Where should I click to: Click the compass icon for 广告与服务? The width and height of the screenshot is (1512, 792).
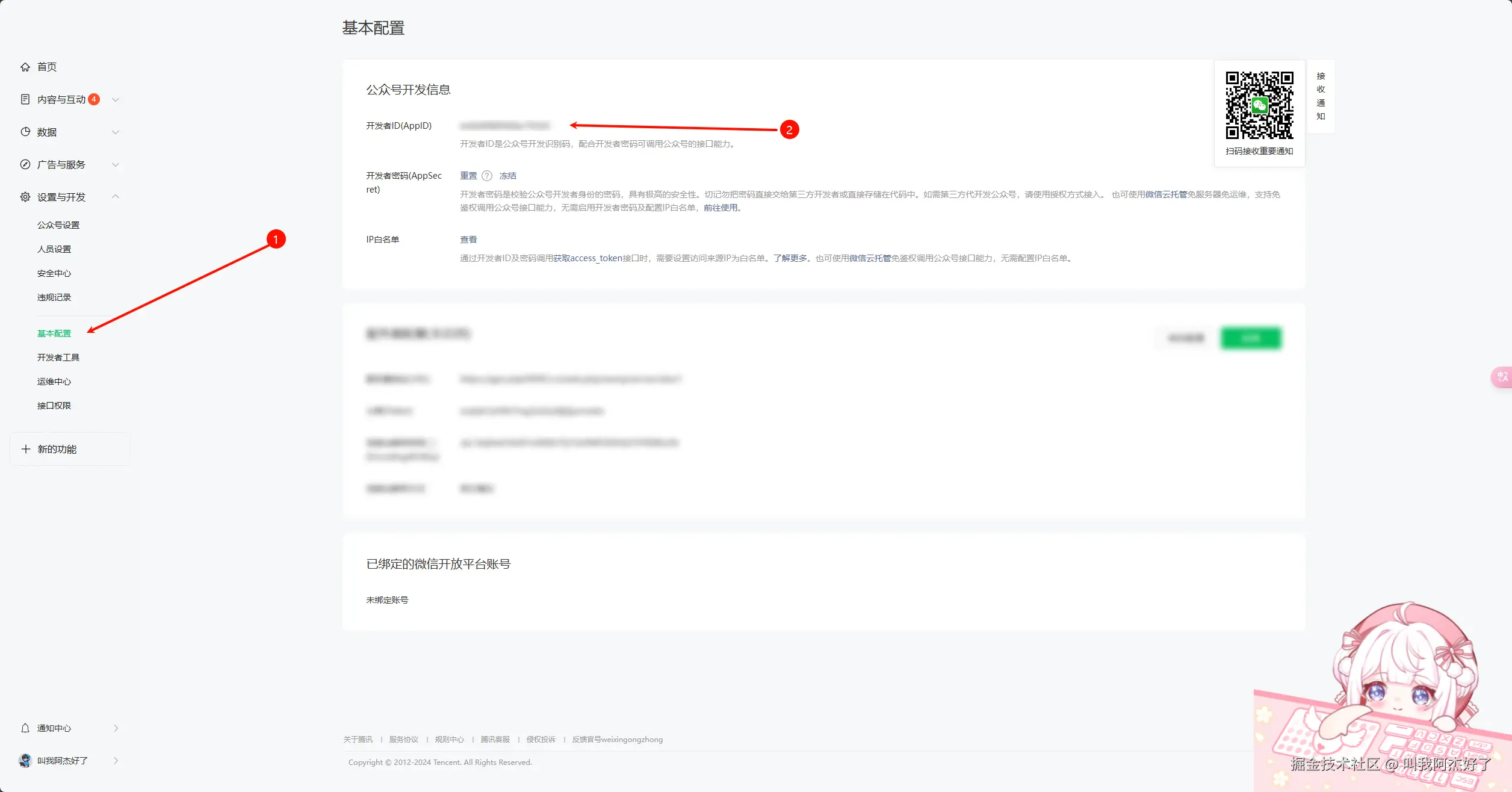pyautogui.click(x=25, y=164)
